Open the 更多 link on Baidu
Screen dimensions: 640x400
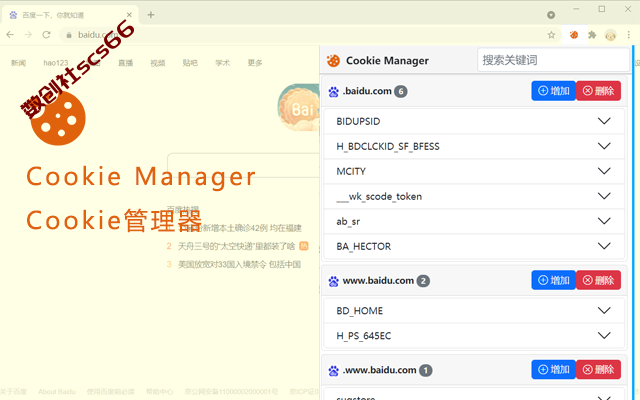(x=255, y=63)
